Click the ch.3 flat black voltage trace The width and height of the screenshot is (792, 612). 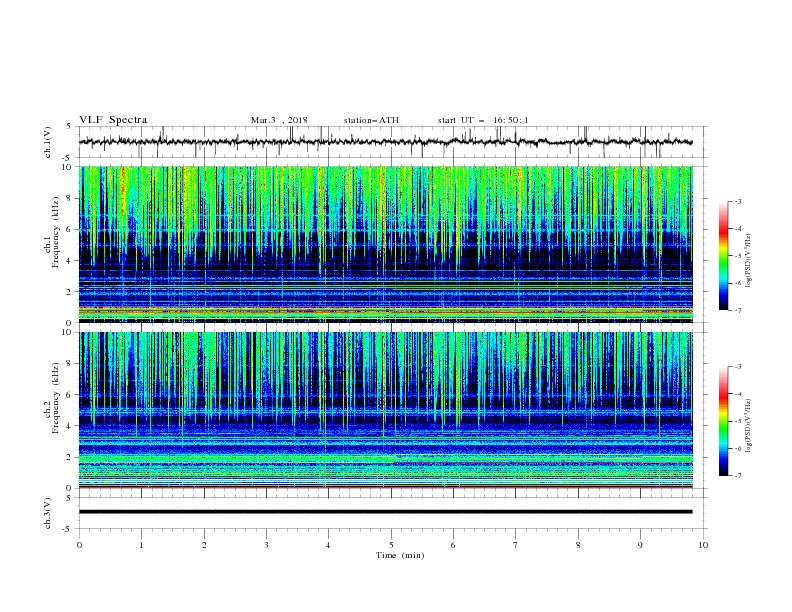(x=385, y=512)
